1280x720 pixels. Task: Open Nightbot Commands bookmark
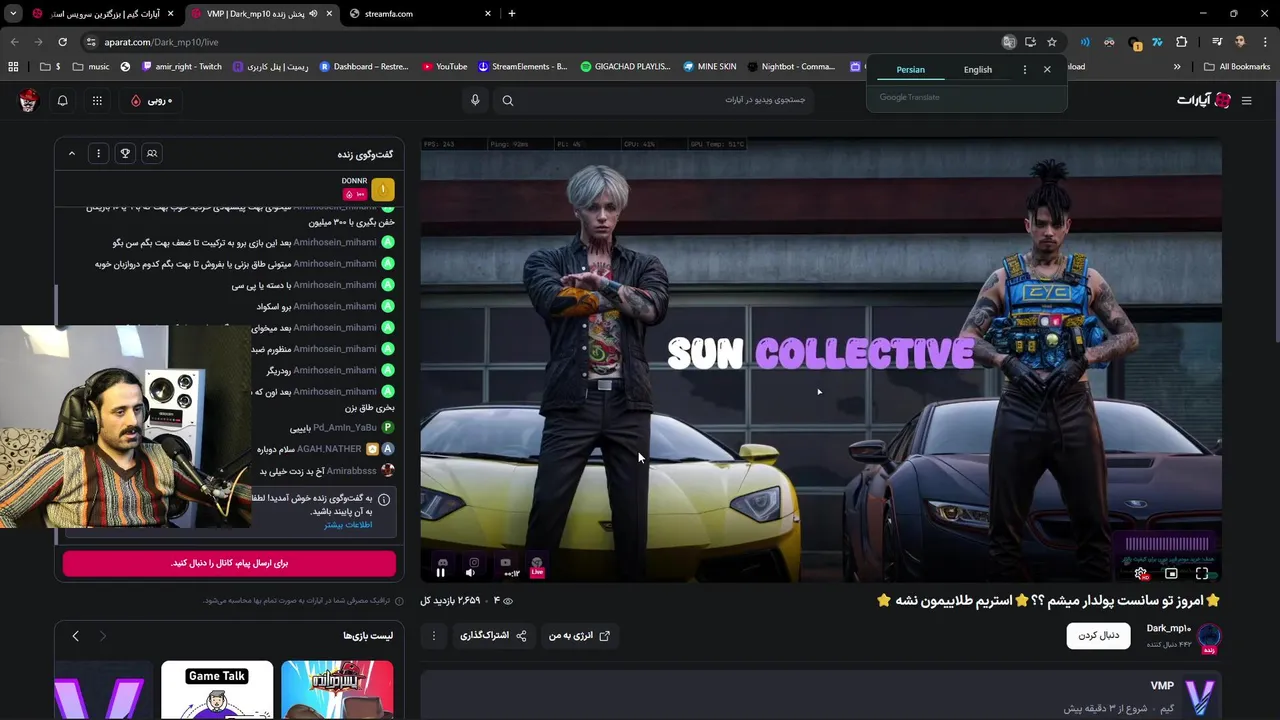790,67
